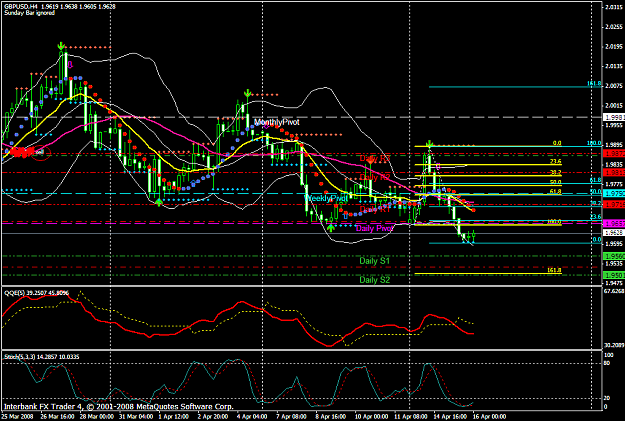Select the 80 level on the Stochastic scale
Image resolution: width=625 pixels, height=421 pixels.
(x=607, y=363)
